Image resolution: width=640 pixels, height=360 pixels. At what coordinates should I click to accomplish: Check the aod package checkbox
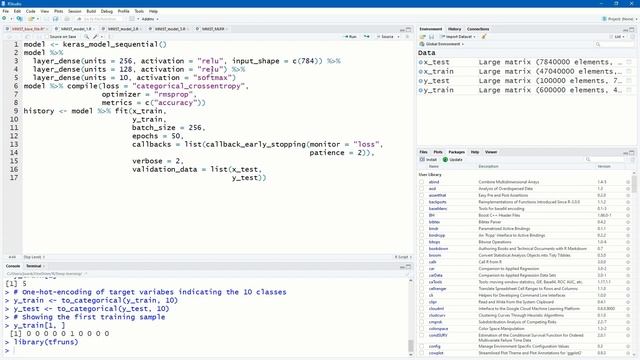click(x=422, y=189)
